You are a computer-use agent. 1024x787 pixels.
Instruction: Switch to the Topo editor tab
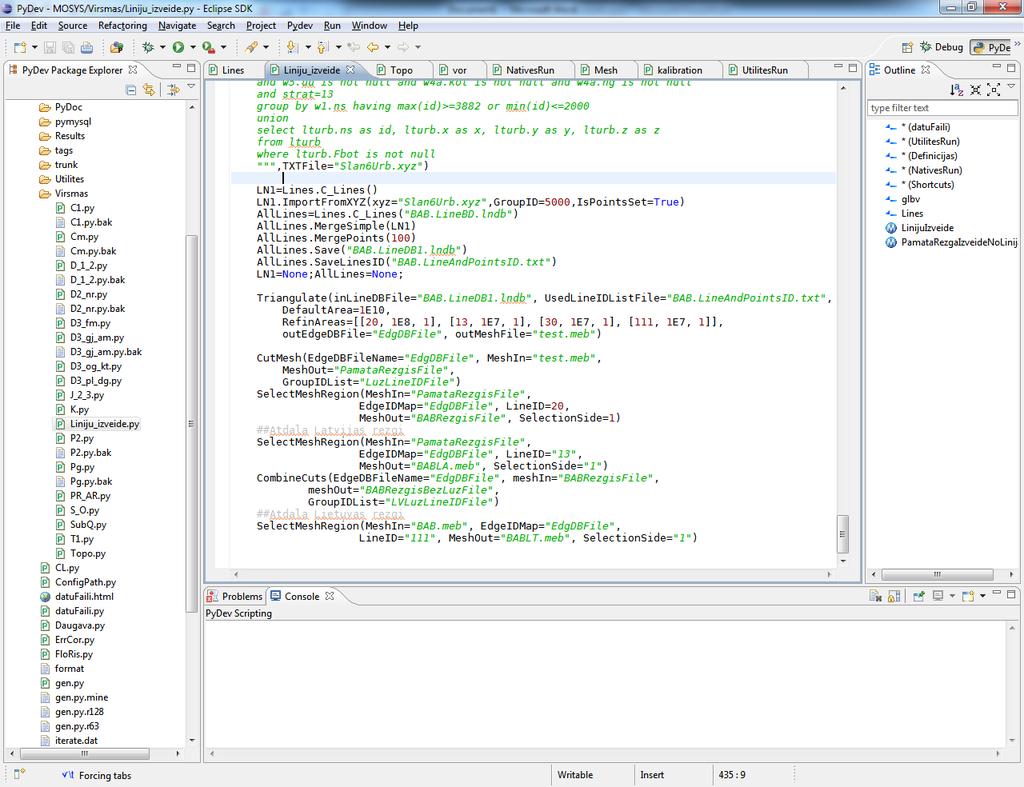pos(401,70)
